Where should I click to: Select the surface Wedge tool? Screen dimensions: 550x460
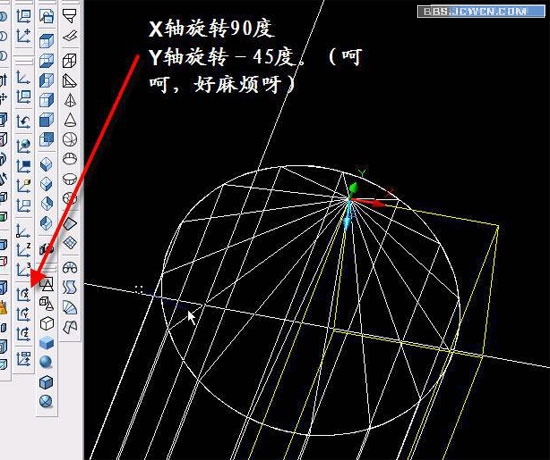pyautogui.click(x=69, y=81)
